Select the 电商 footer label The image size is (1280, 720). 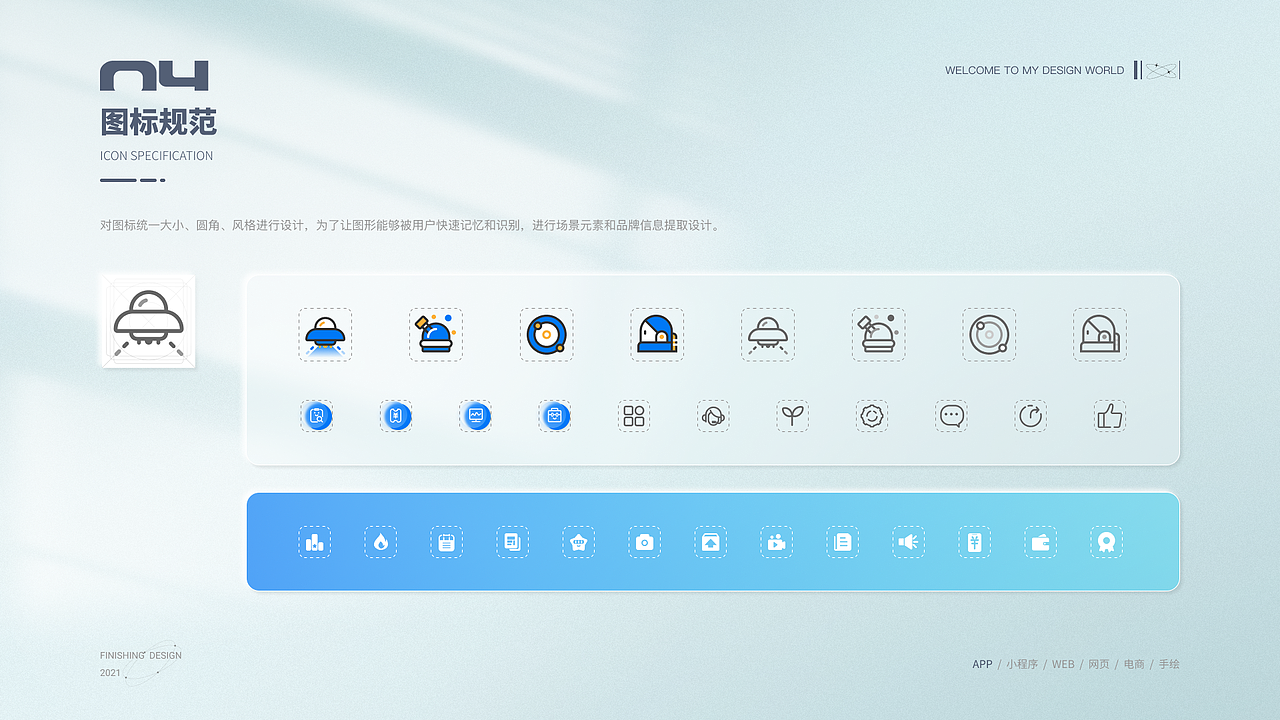point(1134,664)
